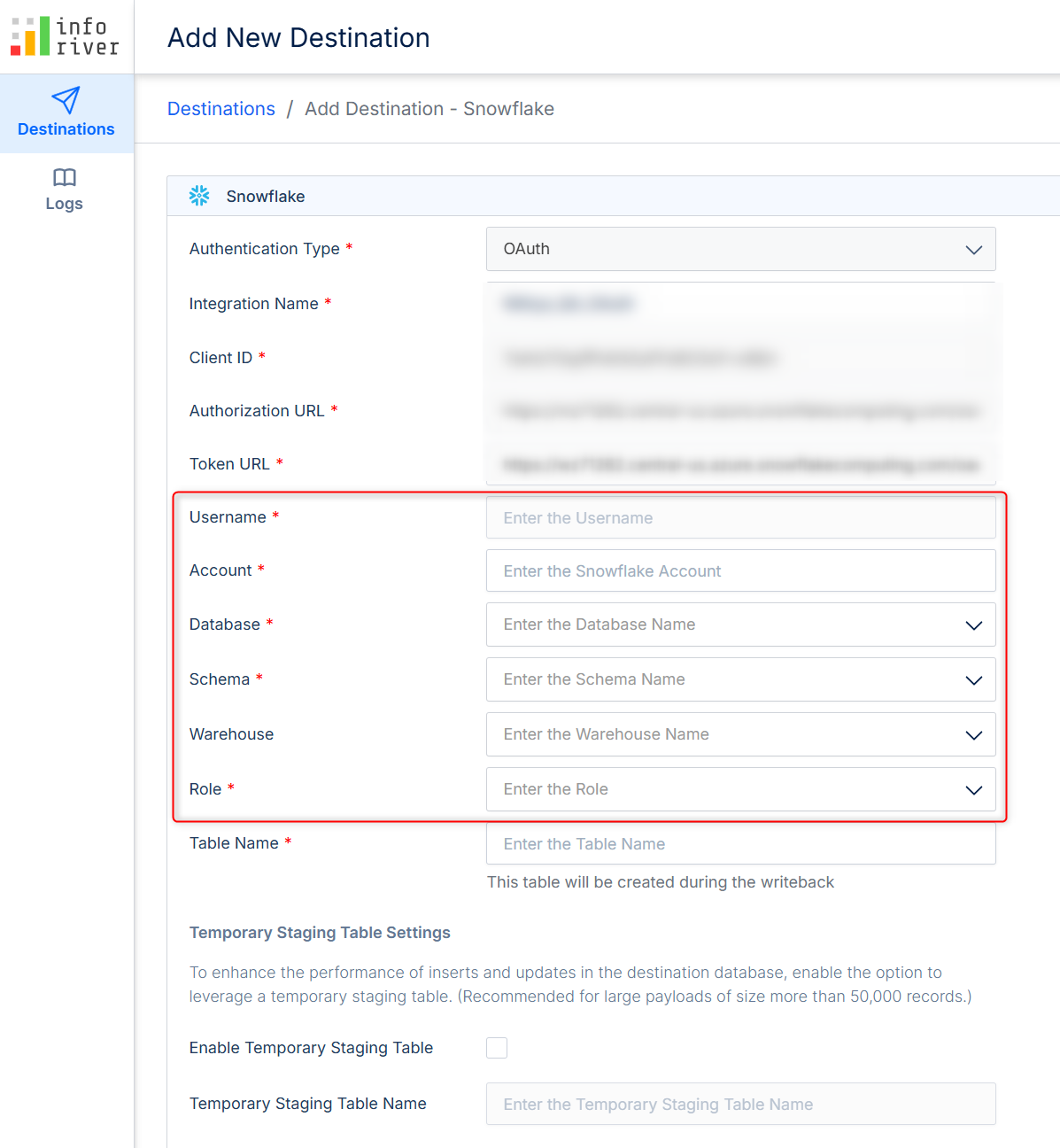Click the Inforiver logo
This screenshot has width=1060, height=1148.
[65, 36]
